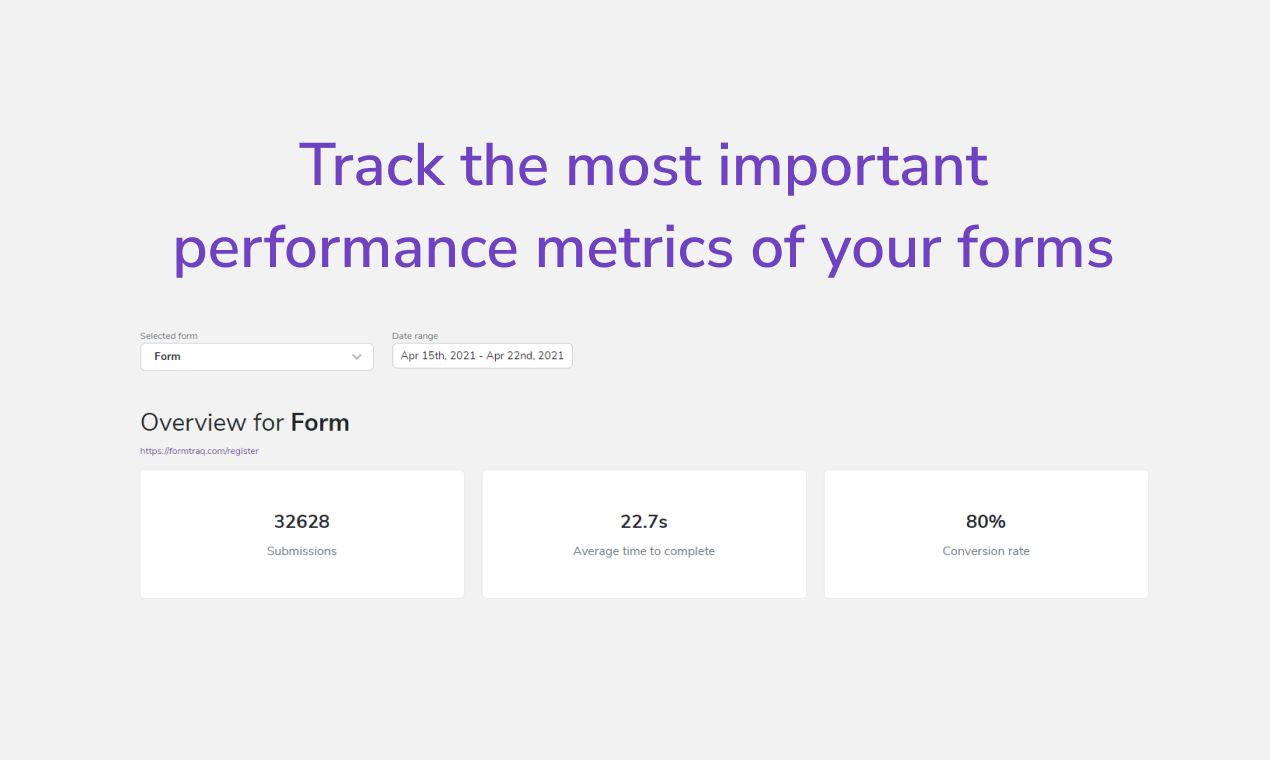Screen dimensions: 1270x760
Task: Click the bold "Form" word in overview heading
Action: click(320, 422)
